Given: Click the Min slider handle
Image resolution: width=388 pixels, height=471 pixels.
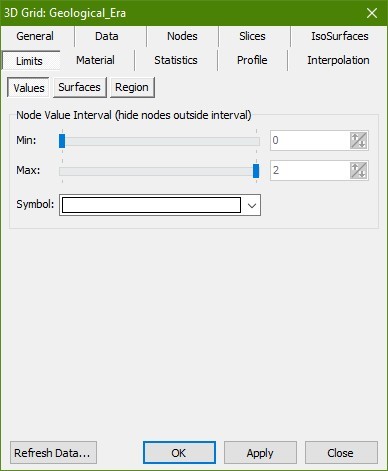Looking at the screenshot, I should pyautogui.click(x=62, y=141).
